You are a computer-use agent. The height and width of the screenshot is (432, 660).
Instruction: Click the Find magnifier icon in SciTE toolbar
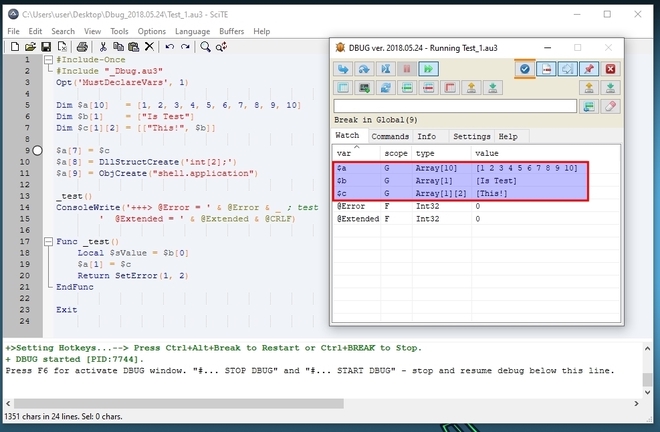click(x=206, y=47)
